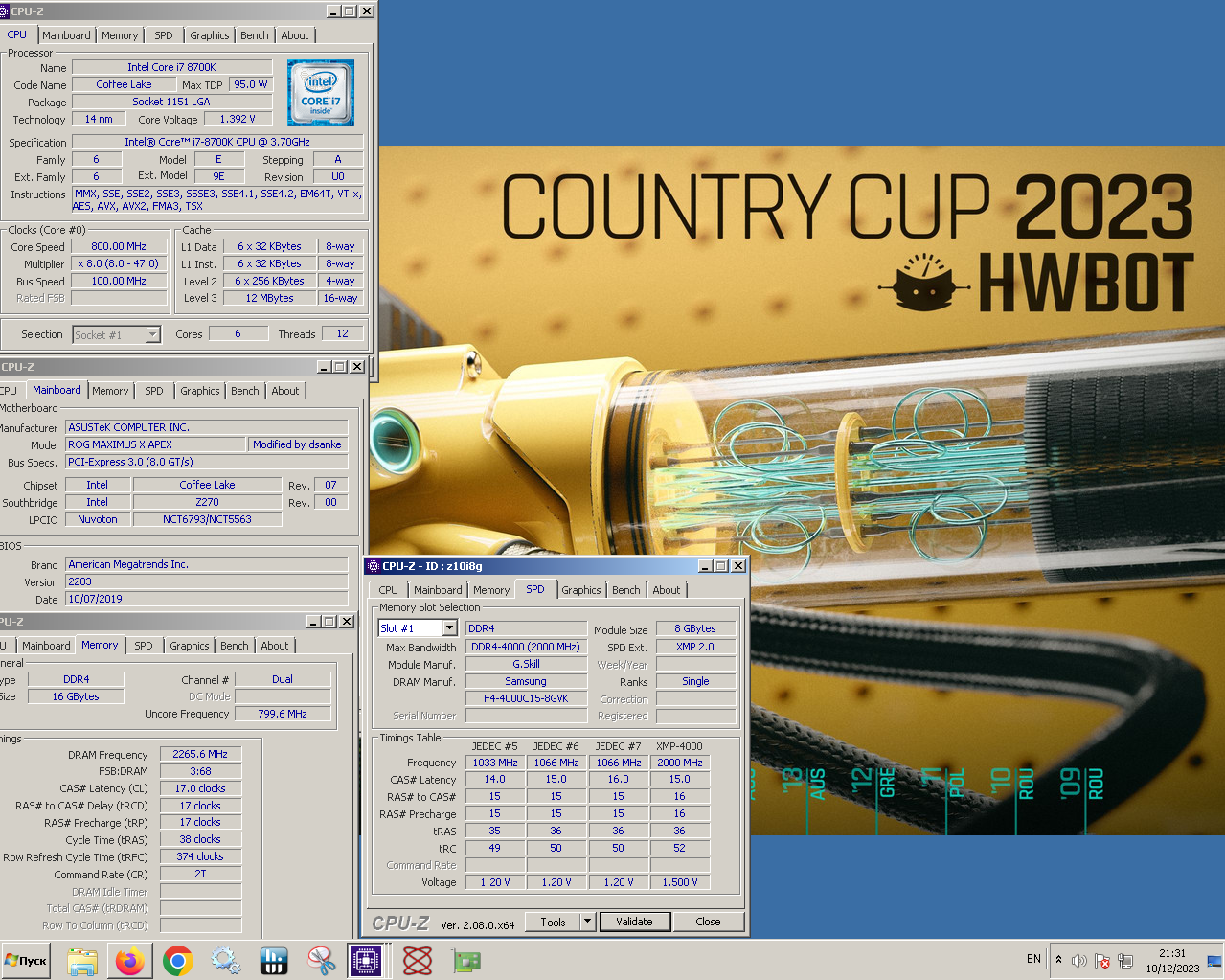The image size is (1225, 980).
Task: Click the Modified by dsanke field
Action: pos(297,444)
